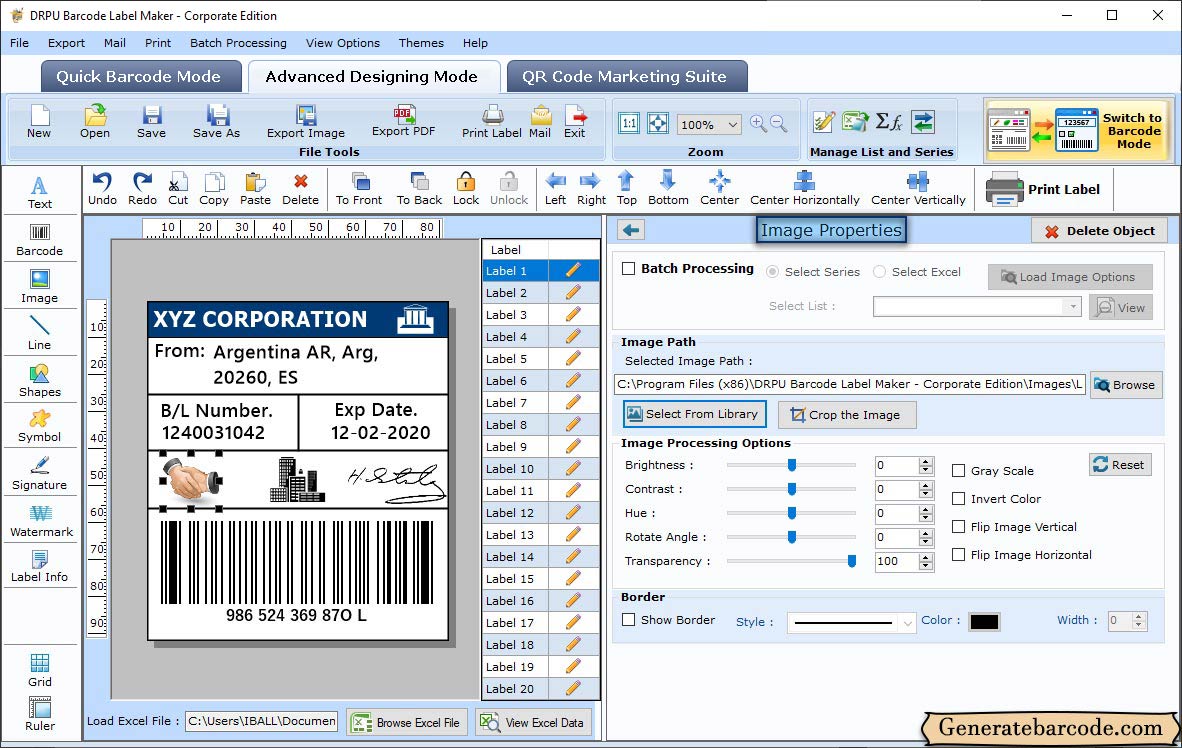This screenshot has width=1182, height=748.
Task: Switch to Quick Barcode Mode tab
Action: [139, 76]
